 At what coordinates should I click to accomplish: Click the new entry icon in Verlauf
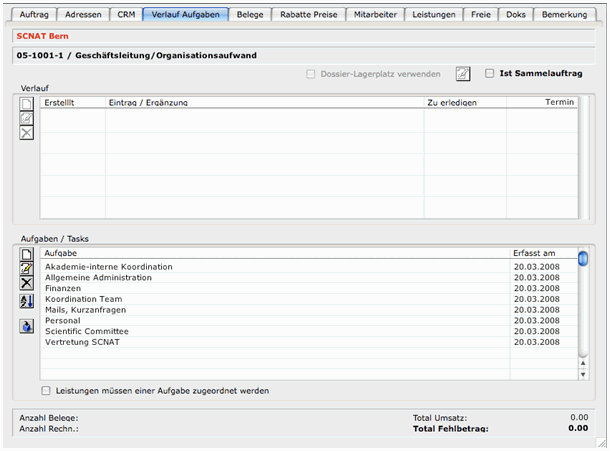tap(27, 104)
